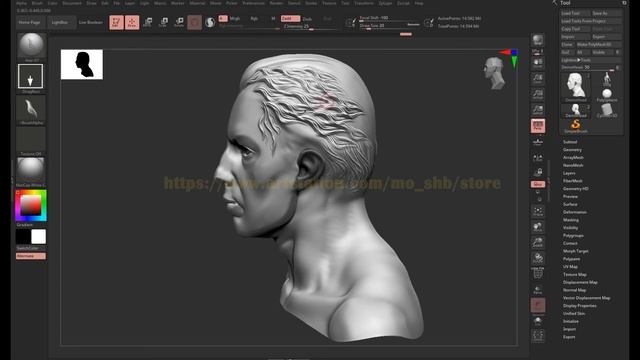Open the brush alpha selector
Viewport: 640px width, 360px height.
[x=31, y=109]
